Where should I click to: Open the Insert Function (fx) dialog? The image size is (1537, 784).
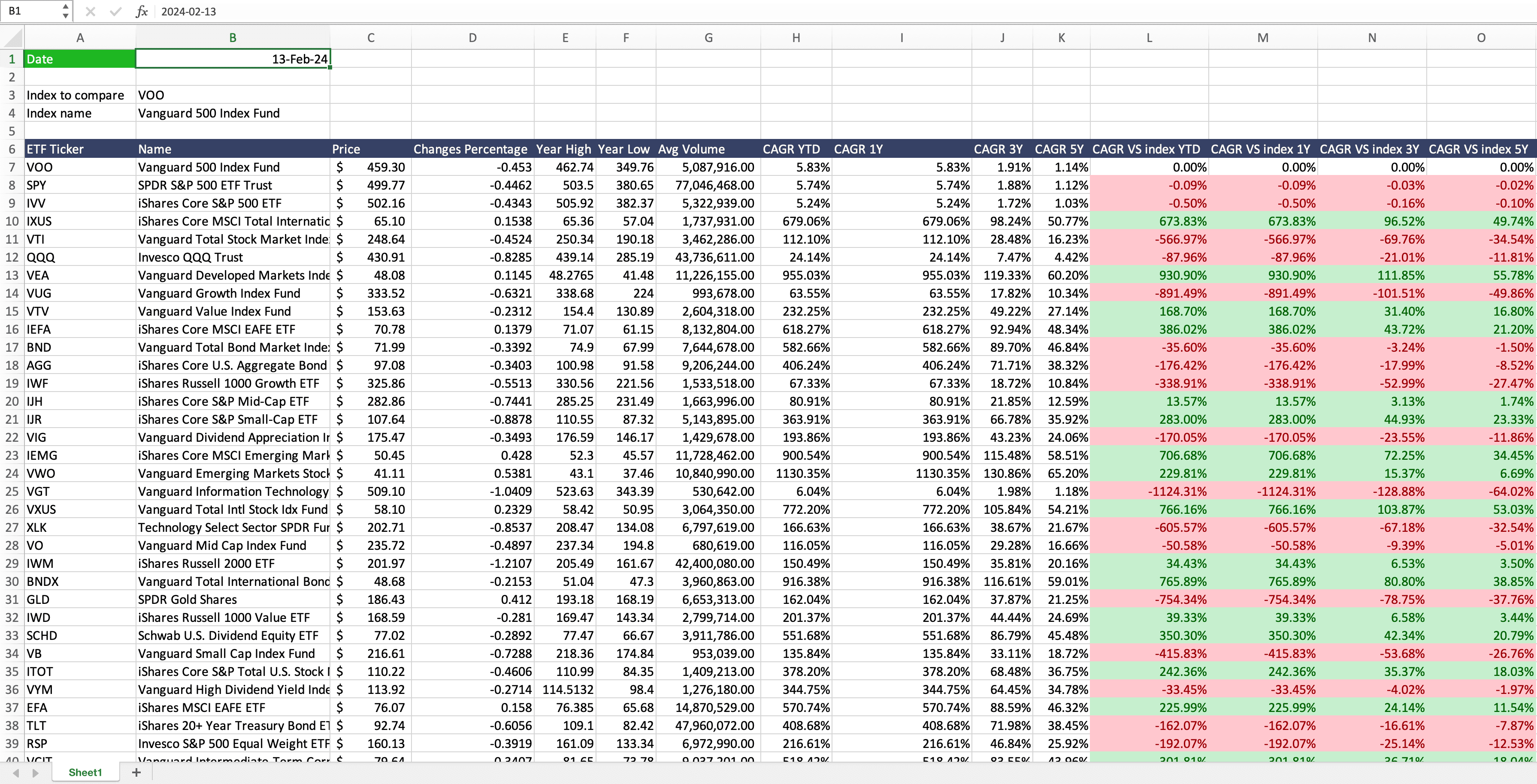coord(142,11)
